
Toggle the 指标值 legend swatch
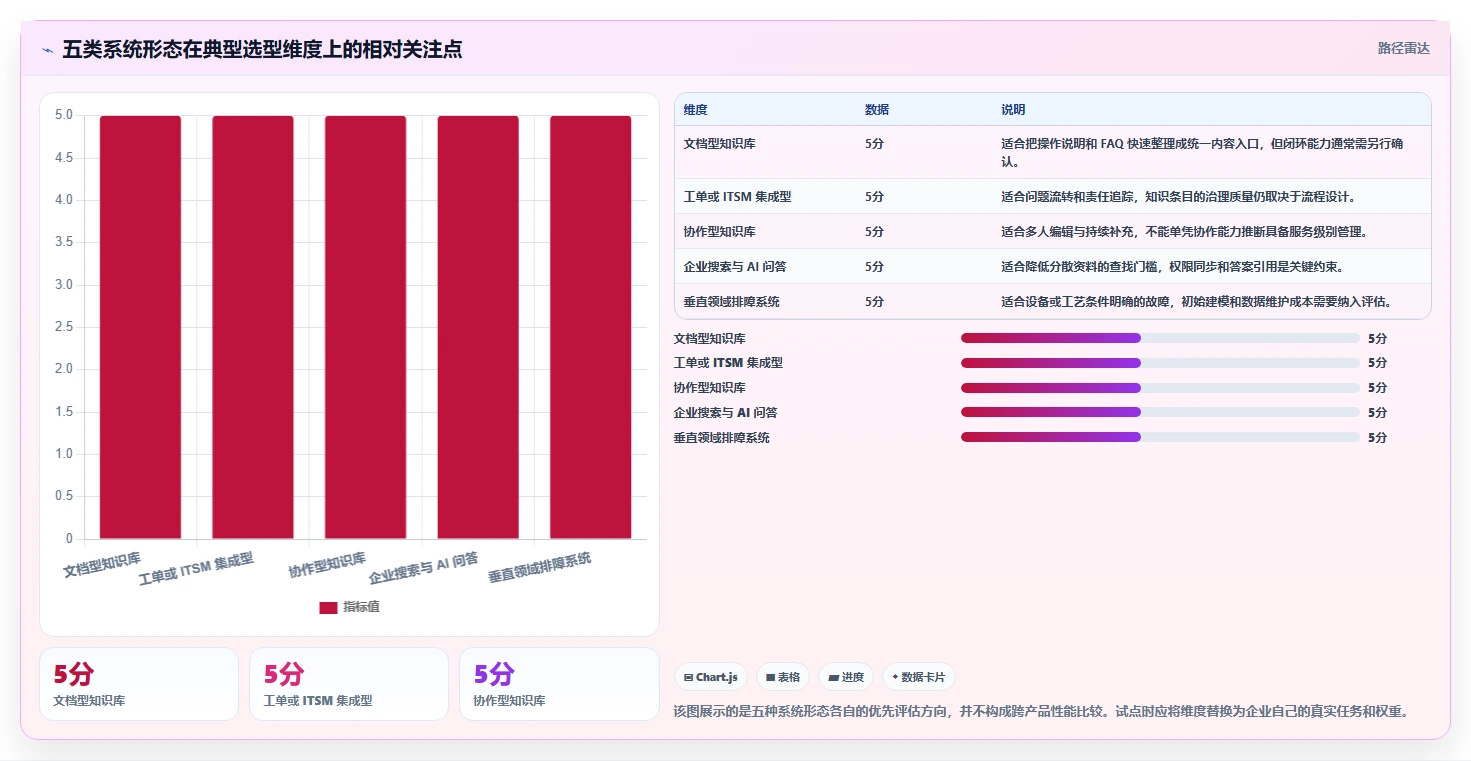pyautogui.click(x=328, y=607)
